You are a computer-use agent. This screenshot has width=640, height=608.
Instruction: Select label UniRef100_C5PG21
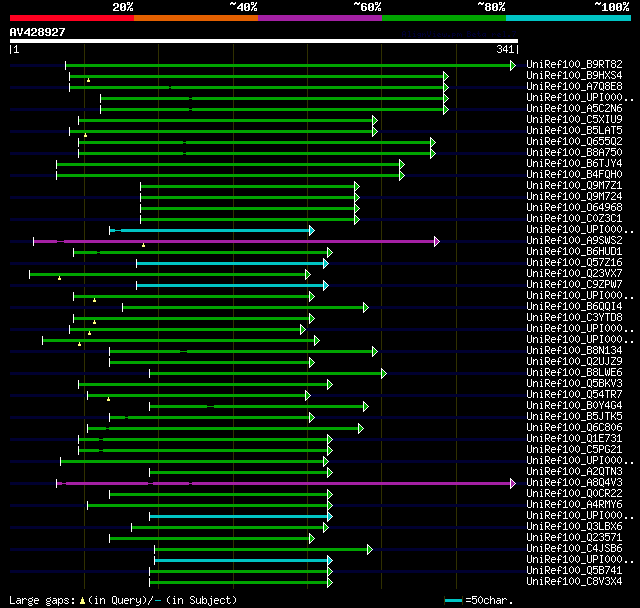[x=574, y=450]
